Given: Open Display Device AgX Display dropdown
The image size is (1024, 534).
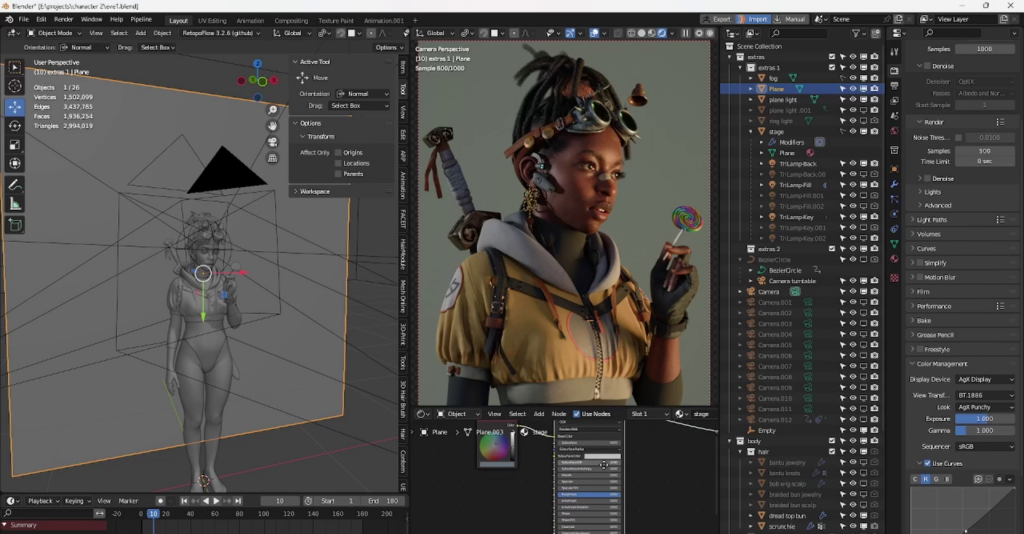Looking at the screenshot, I should click(985, 379).
